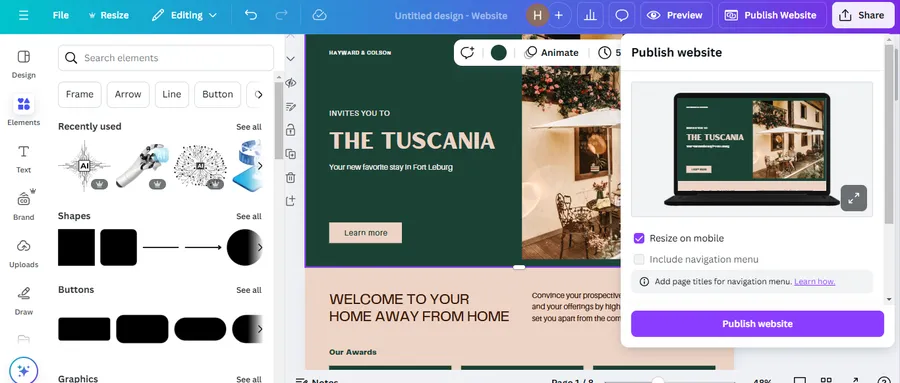Open the H user avatar
Image resolution: width=900 pixels, height=383 pixels.
[537, 16]
